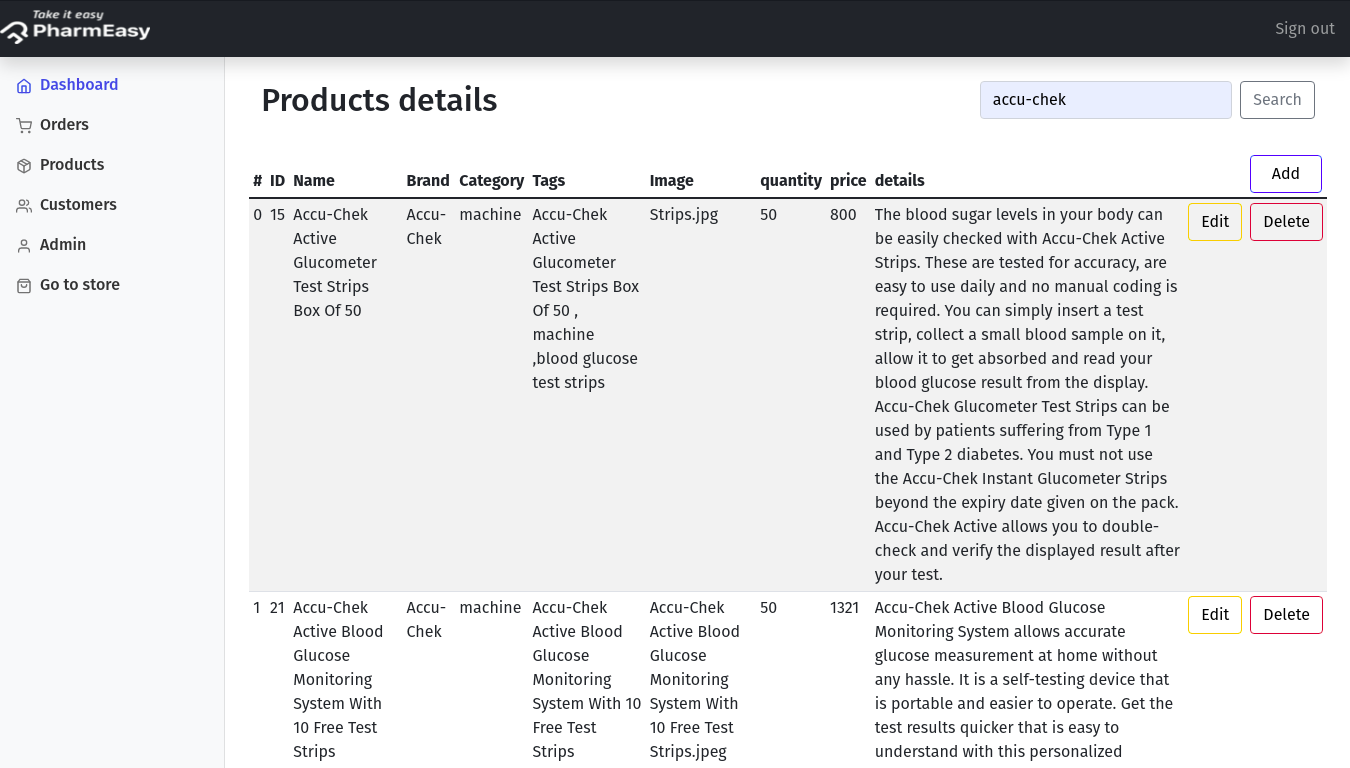Click category machine in row ID 21
The image size is (1350, 768).
tap(490, 608)
